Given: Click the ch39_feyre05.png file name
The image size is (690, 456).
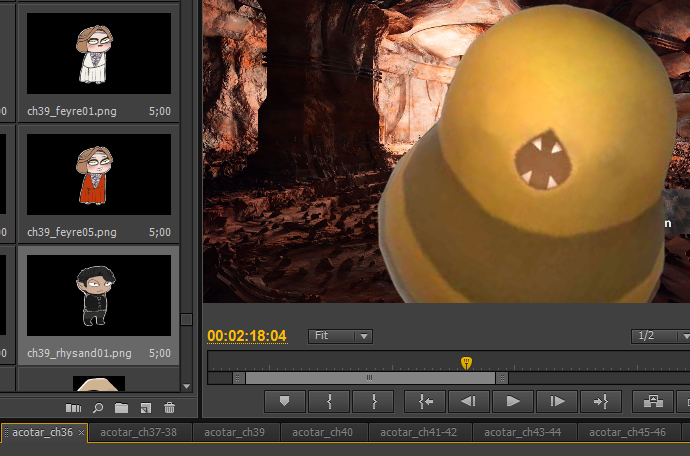Looking at the screenshot, I should click(72, 232).
